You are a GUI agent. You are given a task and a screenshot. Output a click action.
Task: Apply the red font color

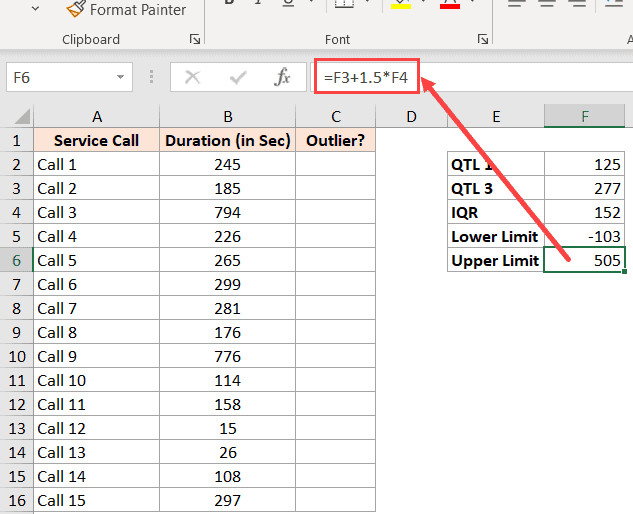449,5
